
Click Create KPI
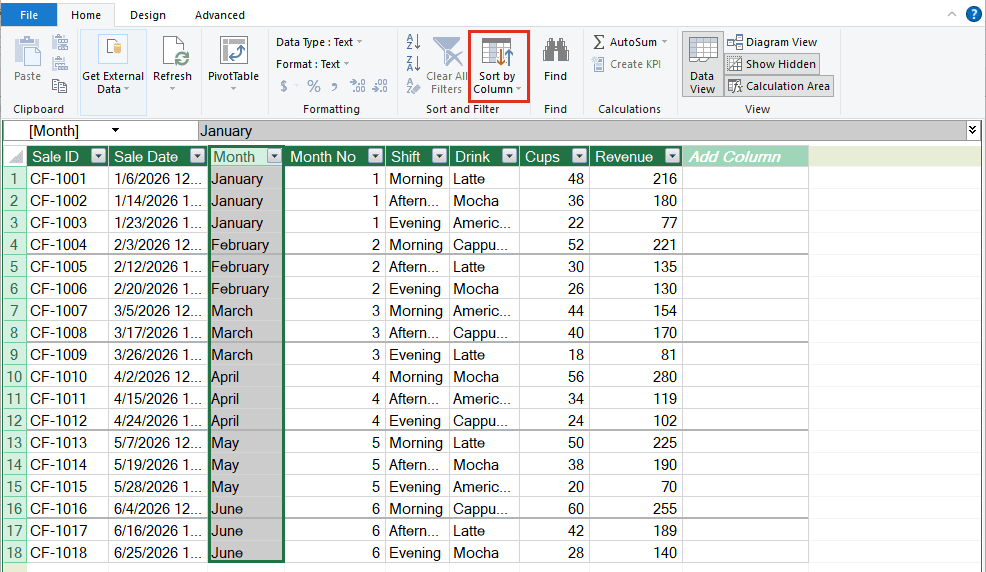(x=627, y=64)
